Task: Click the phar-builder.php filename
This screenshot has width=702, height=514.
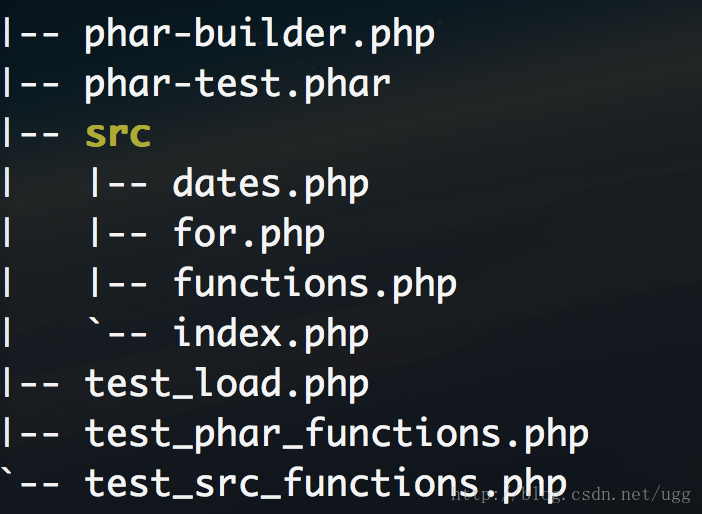Action: (x=259, y=34)
